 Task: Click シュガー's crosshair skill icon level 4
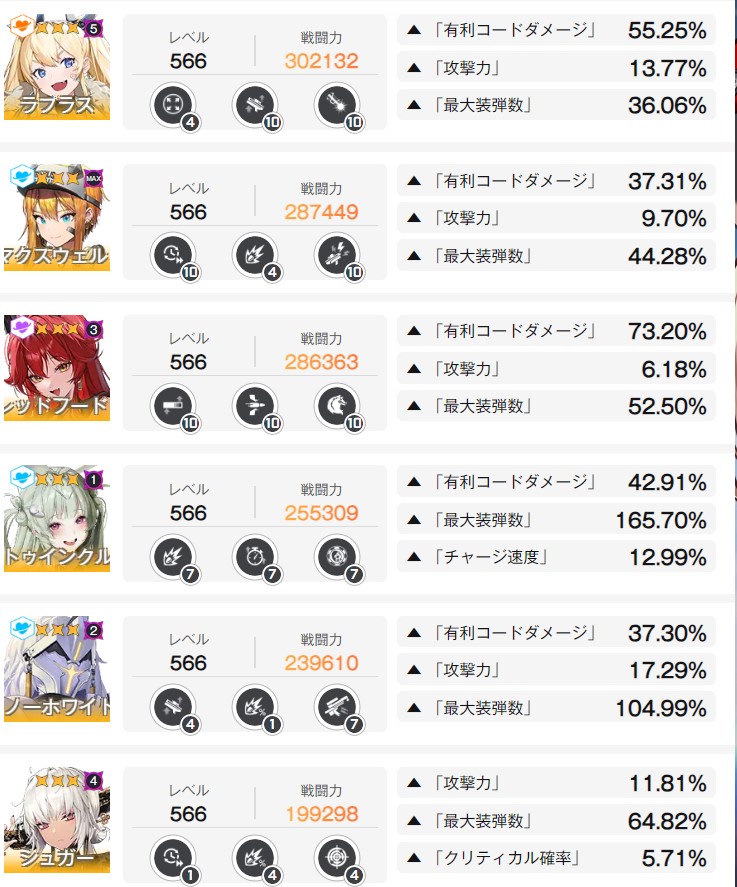pyautogui.click(x=337, y=858)
